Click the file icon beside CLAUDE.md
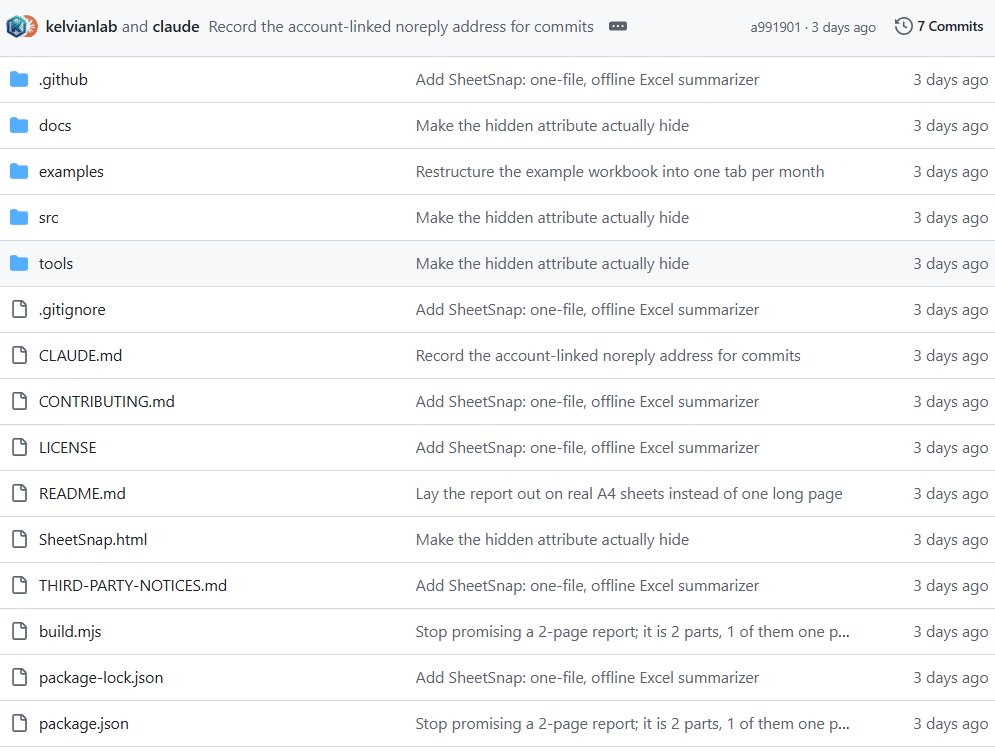 pyautogui.click(x=20, y=355)
